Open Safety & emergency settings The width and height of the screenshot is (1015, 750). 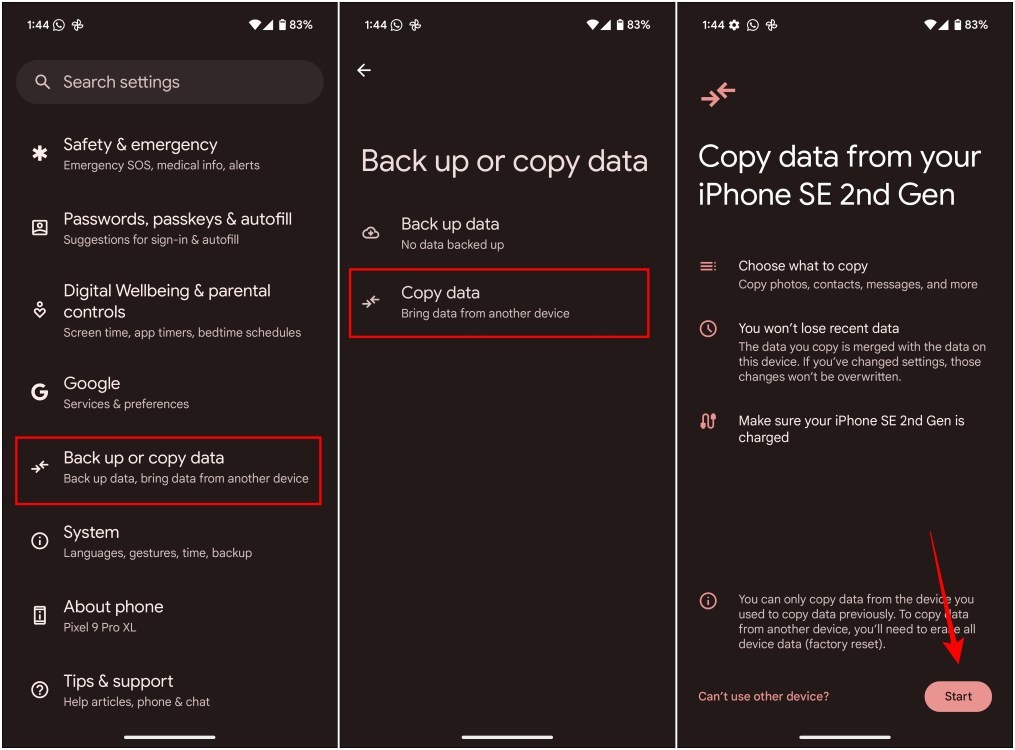[170, 154]
